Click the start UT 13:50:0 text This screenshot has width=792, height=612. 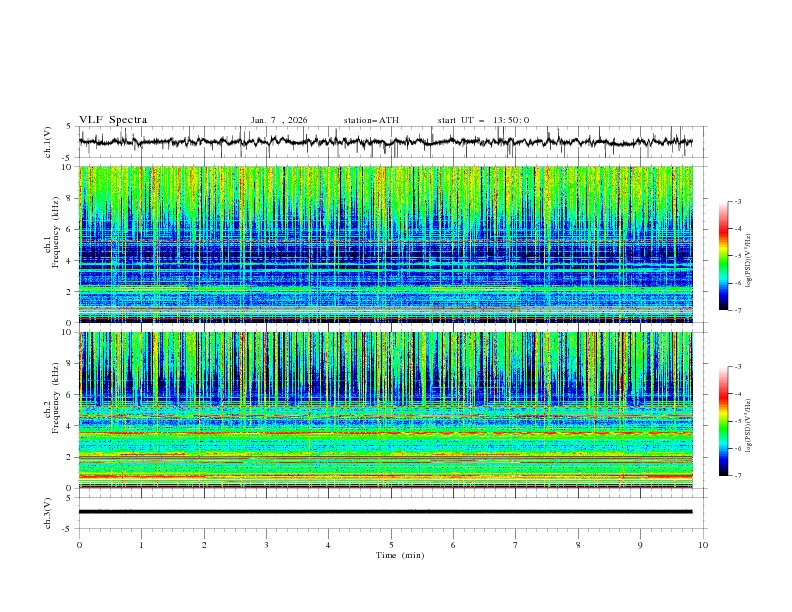483,120
